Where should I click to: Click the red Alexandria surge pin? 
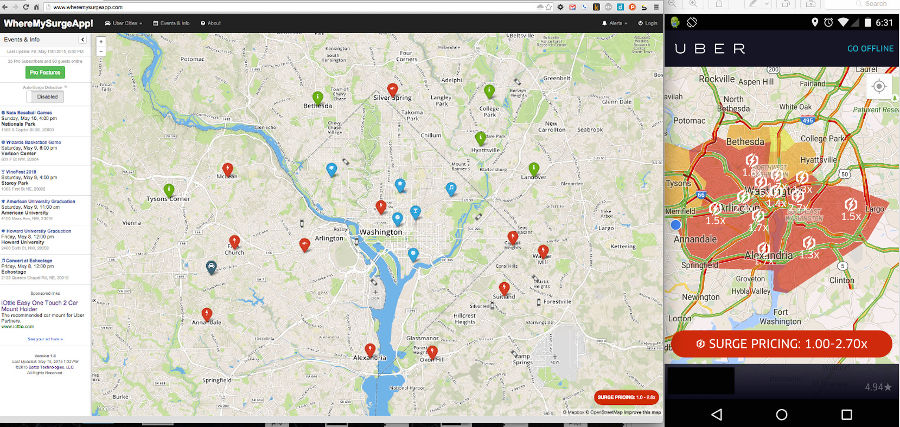click(x=370, y=350)
